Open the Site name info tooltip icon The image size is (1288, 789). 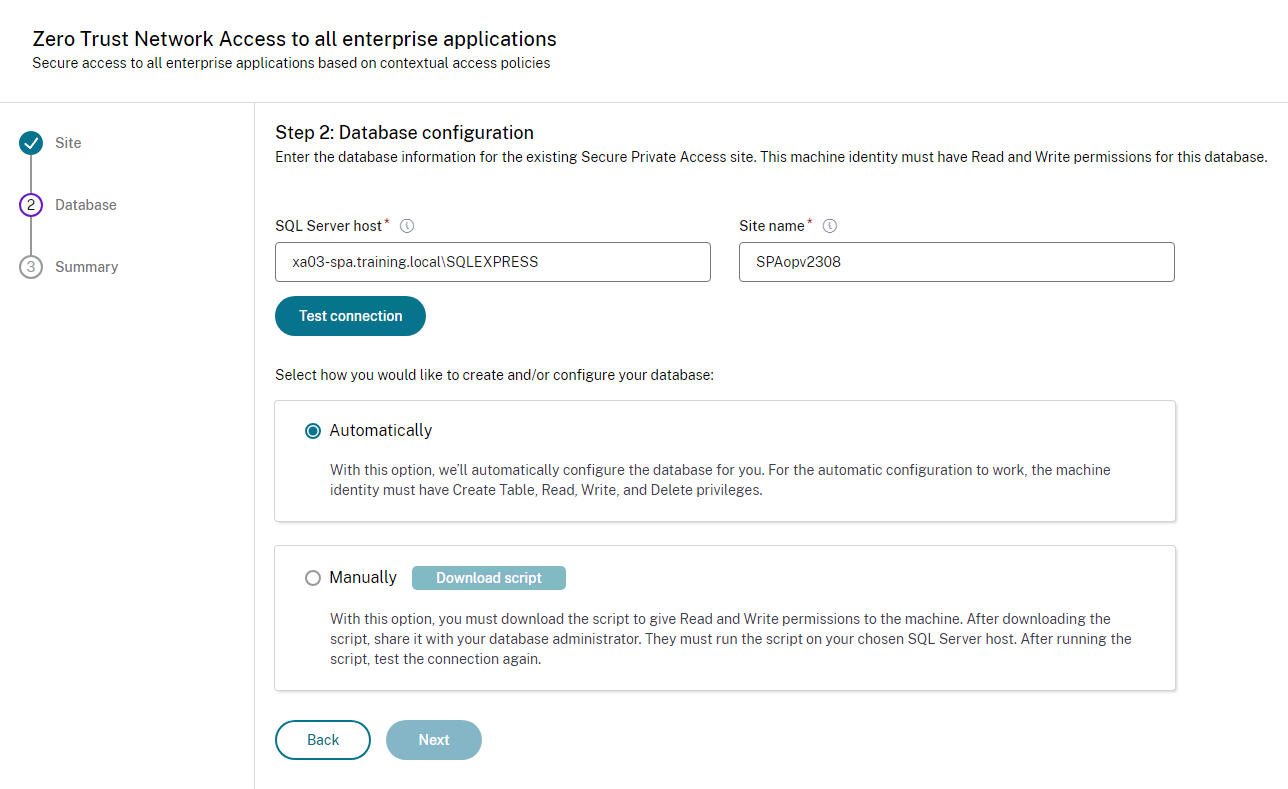click(829, 226)
